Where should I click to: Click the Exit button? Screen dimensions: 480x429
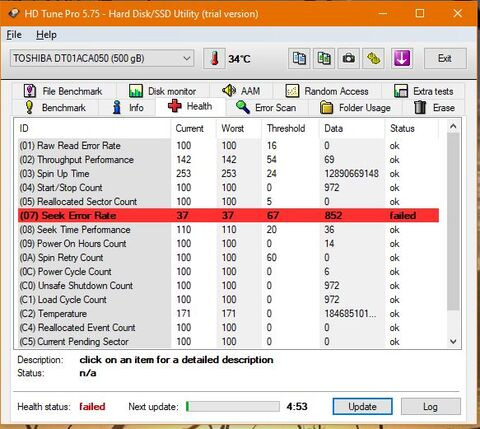pos(445,59)
